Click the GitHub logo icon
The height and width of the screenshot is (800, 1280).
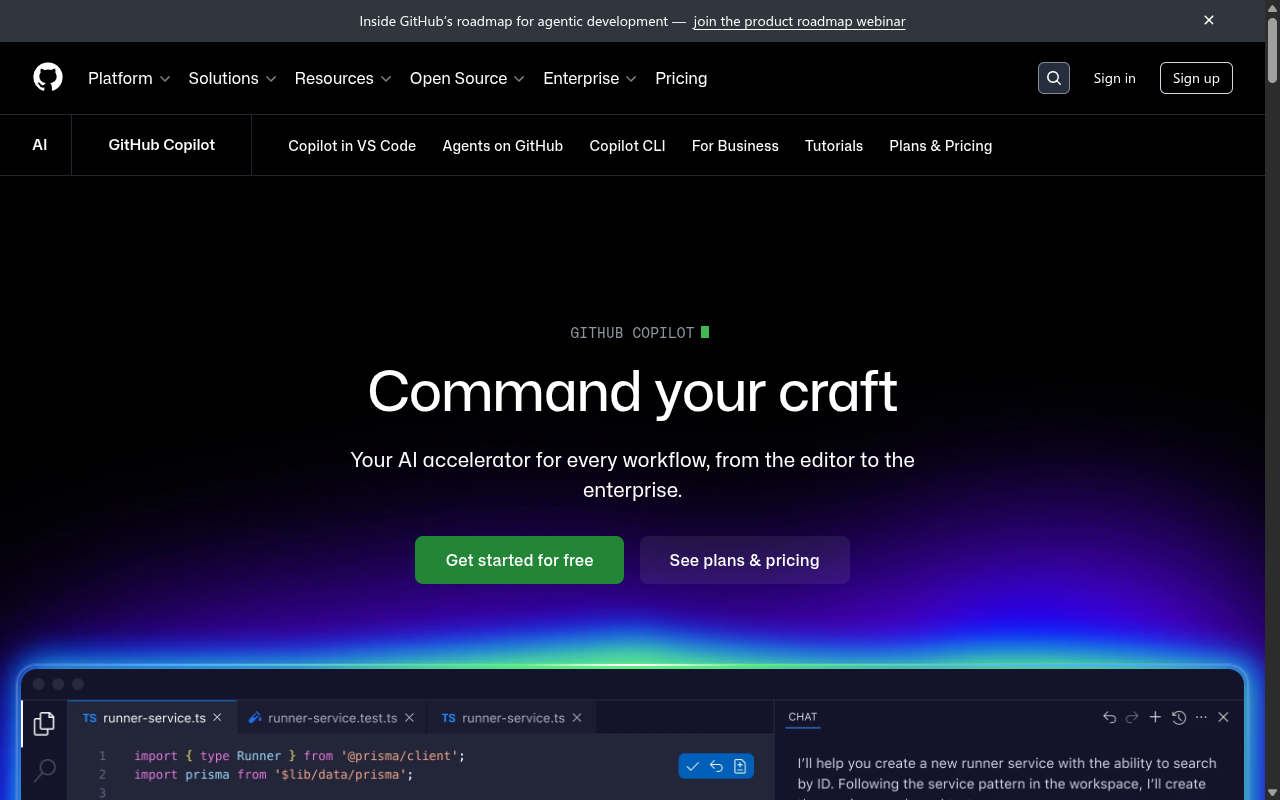[x=47, y=77]
